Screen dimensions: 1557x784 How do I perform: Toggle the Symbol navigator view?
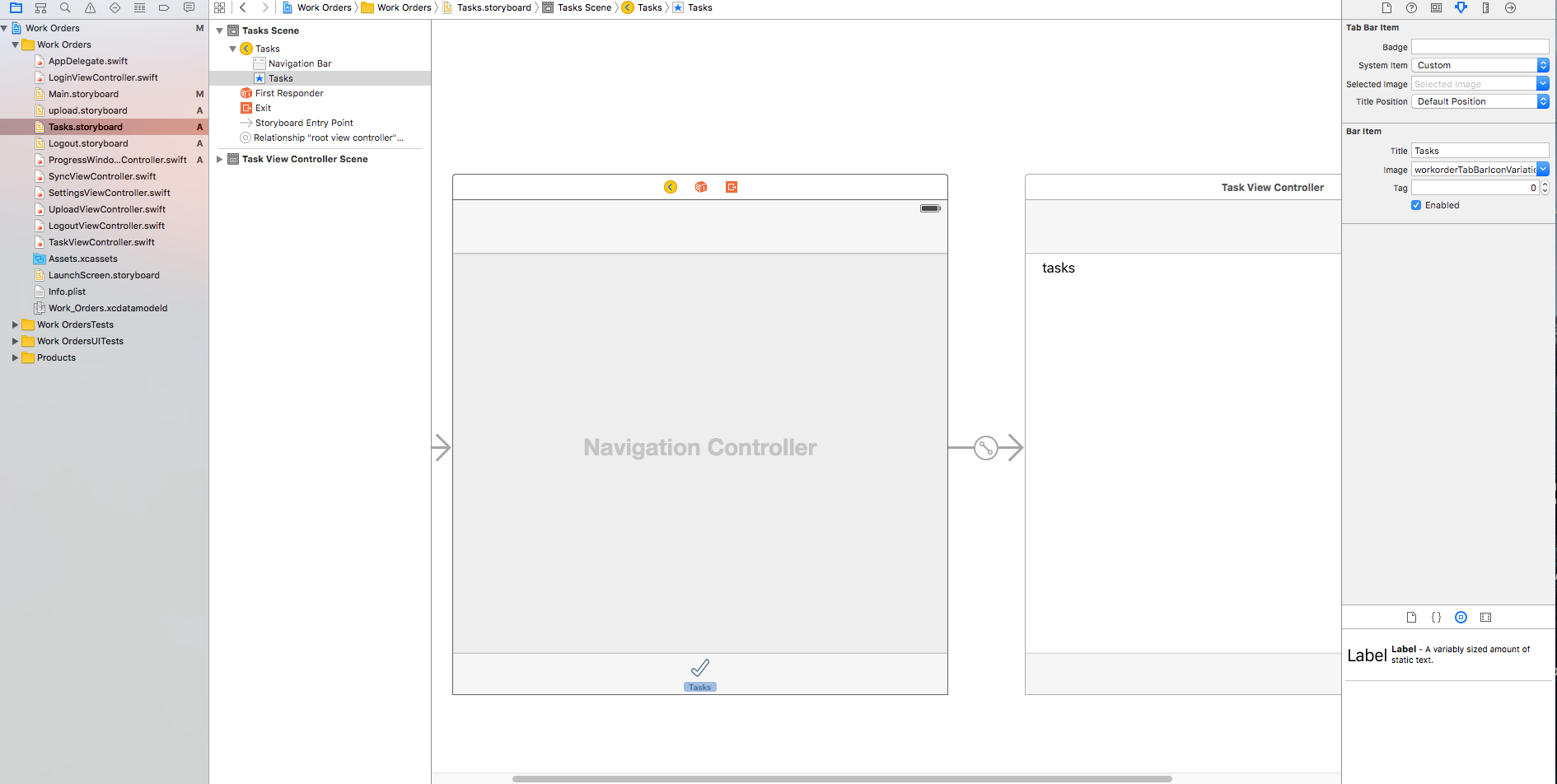click(40, 7)
